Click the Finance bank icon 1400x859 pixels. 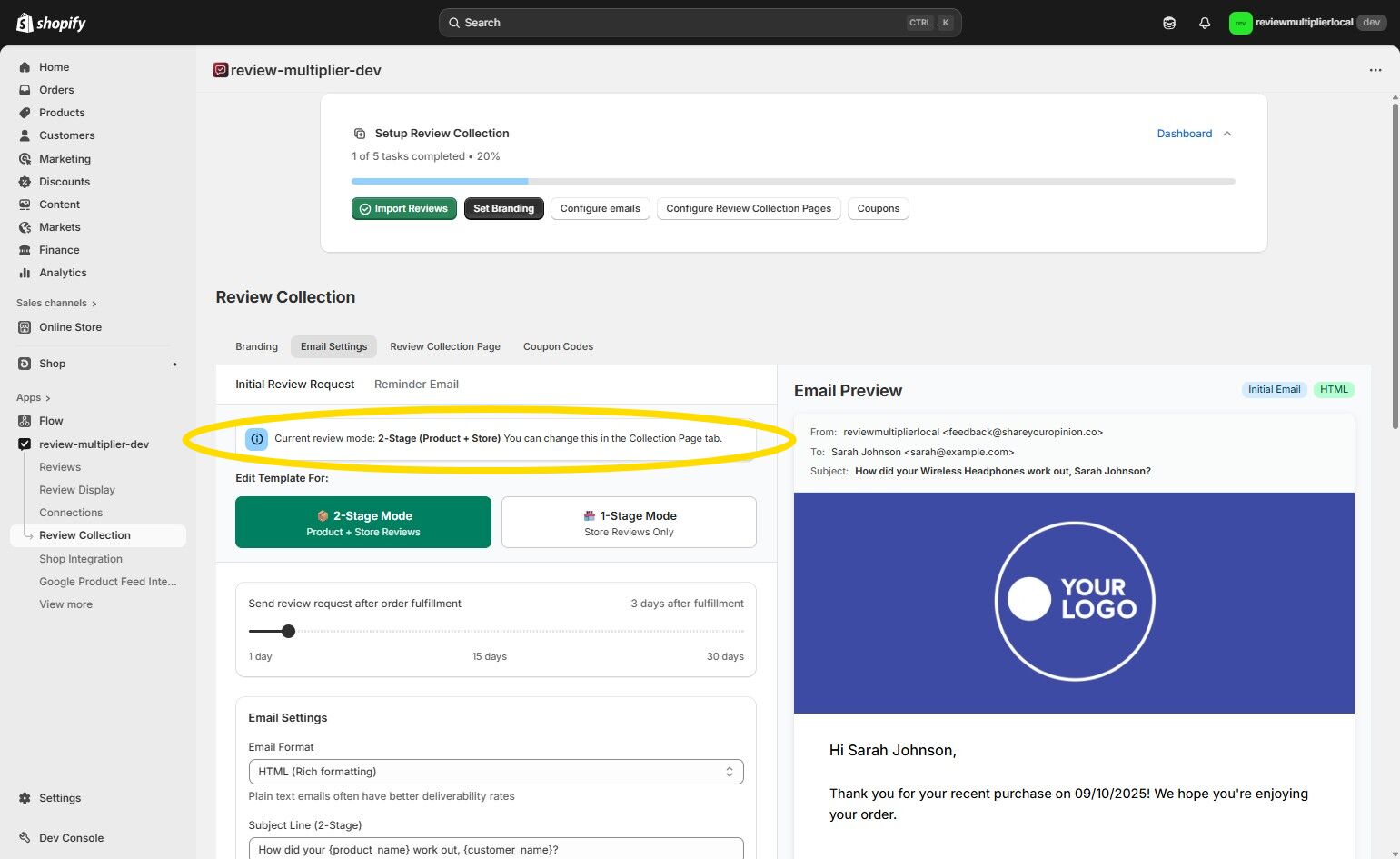[25, 250]
